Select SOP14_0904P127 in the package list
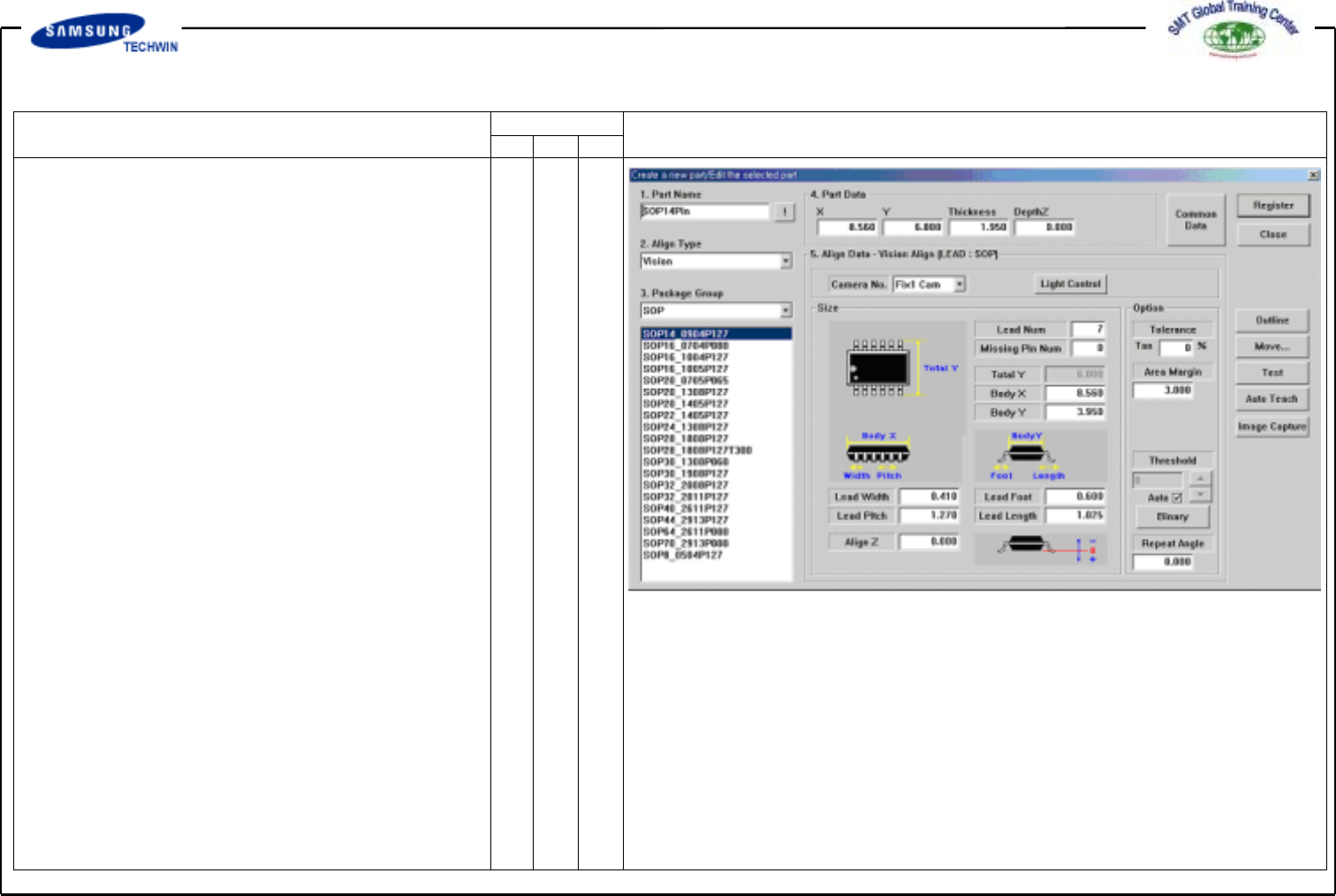The height and width of the screenshot is (896, 1336). [x=717, y=334]
